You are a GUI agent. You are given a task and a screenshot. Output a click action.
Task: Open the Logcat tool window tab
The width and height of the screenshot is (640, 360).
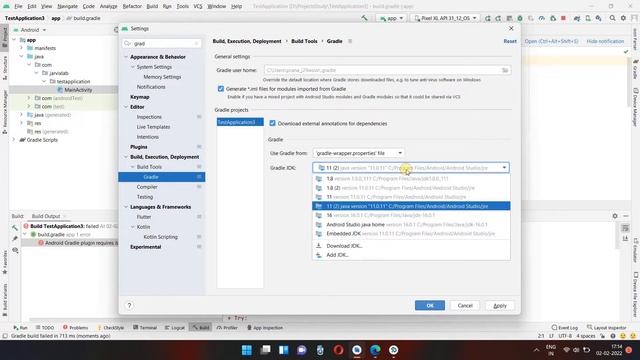pos(175,327)
